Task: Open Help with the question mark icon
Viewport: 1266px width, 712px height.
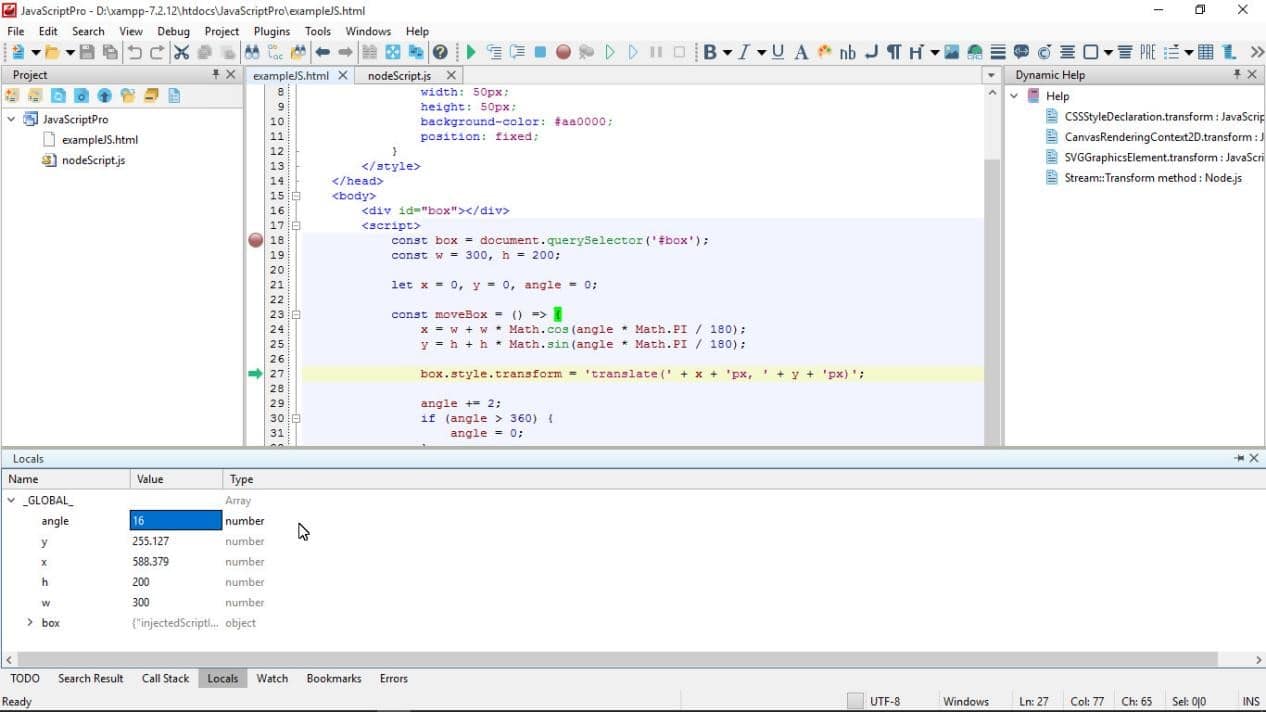Action: (440, 52)
